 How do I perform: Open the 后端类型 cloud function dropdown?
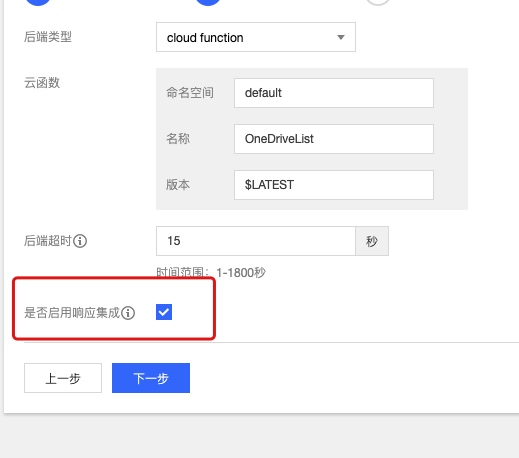256,37
